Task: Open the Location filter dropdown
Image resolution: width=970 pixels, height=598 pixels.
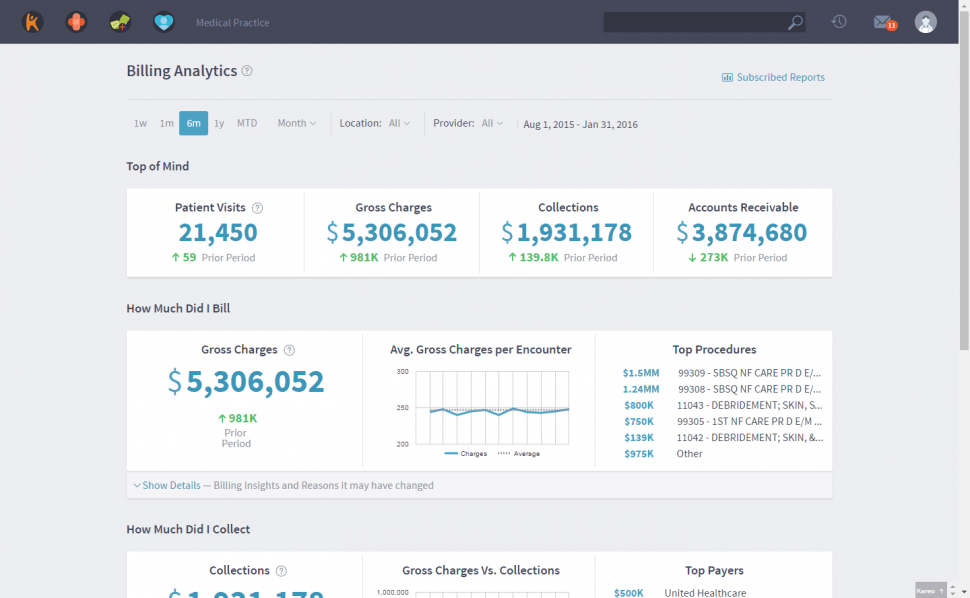Action: (399, 123)
